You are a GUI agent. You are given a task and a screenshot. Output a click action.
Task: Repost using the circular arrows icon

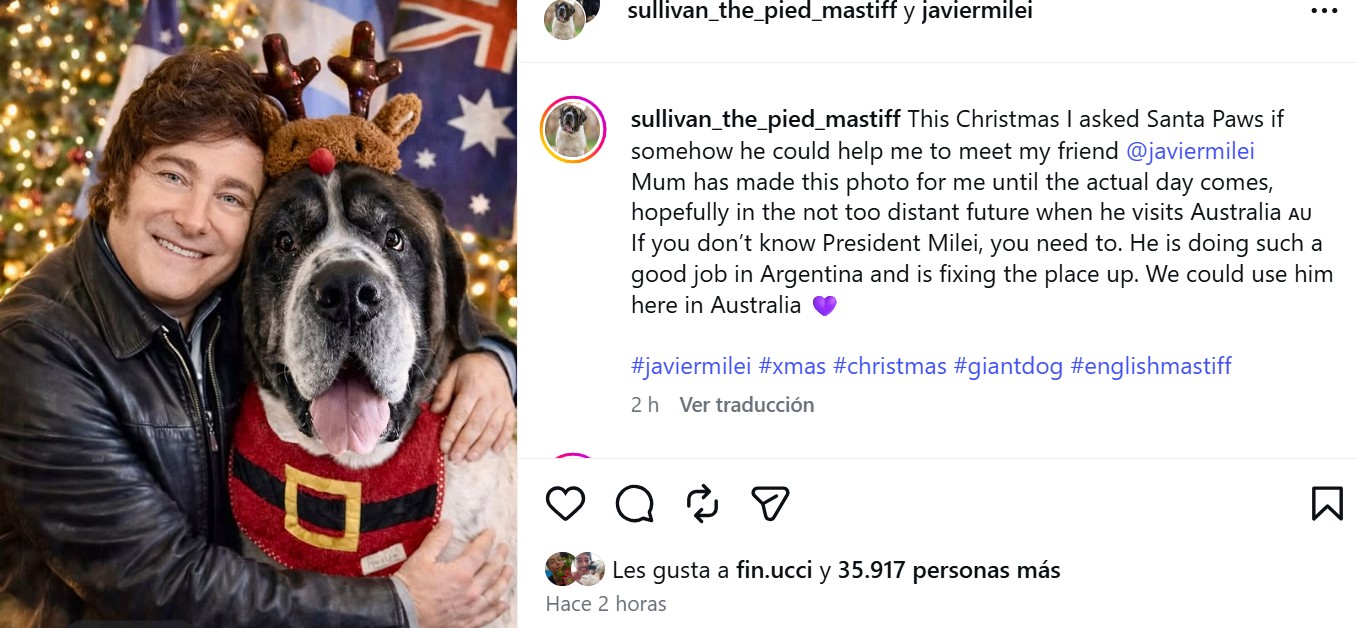(x=703, y=503)
